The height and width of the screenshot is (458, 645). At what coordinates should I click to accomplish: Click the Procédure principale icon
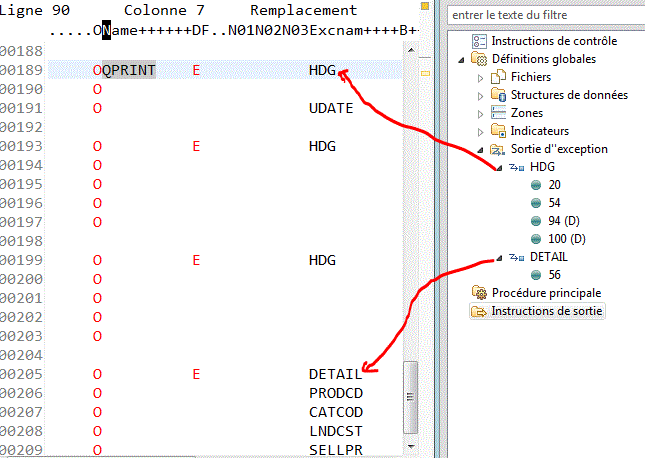(479, 293)
